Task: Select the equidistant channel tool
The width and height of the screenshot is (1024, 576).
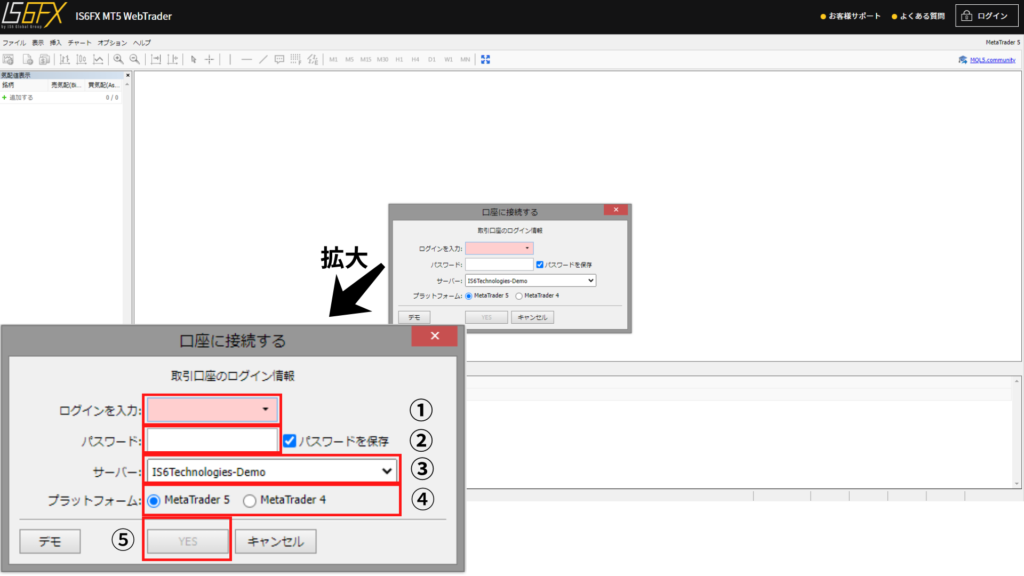Action: coord(313,59)
